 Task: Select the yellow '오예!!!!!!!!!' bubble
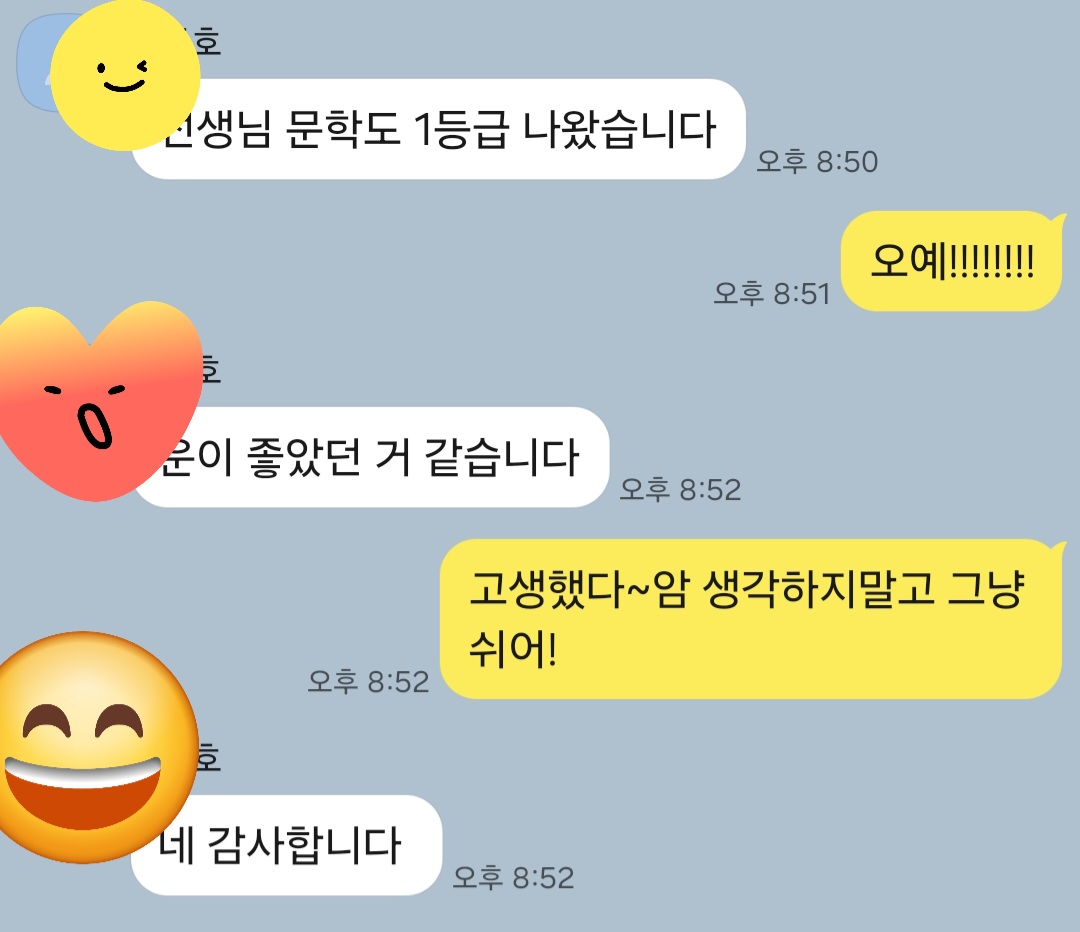(x=952, y=261)
